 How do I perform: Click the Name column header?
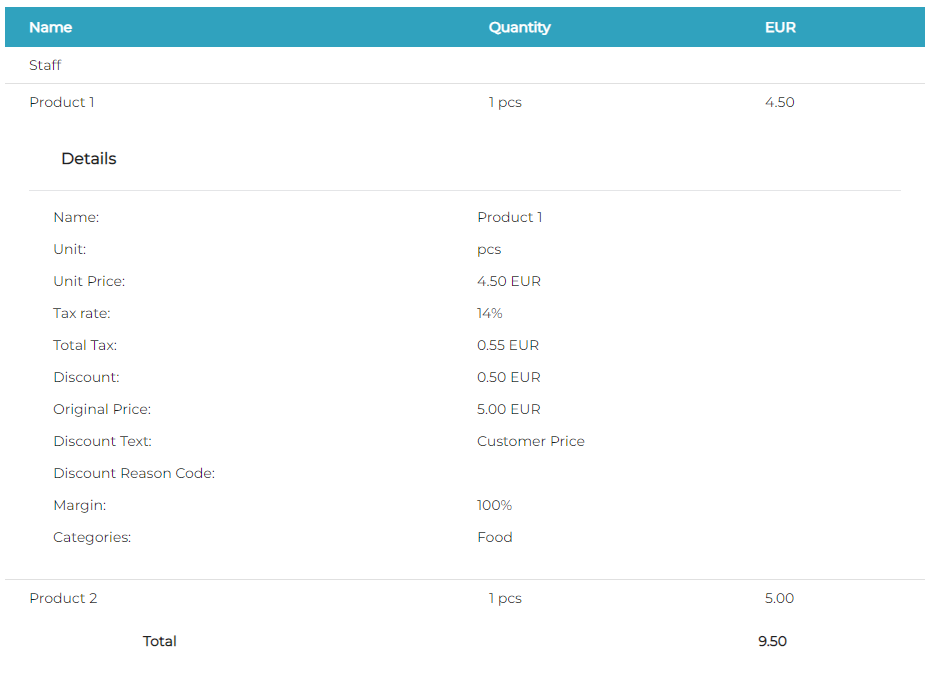(x=51, y=28)
